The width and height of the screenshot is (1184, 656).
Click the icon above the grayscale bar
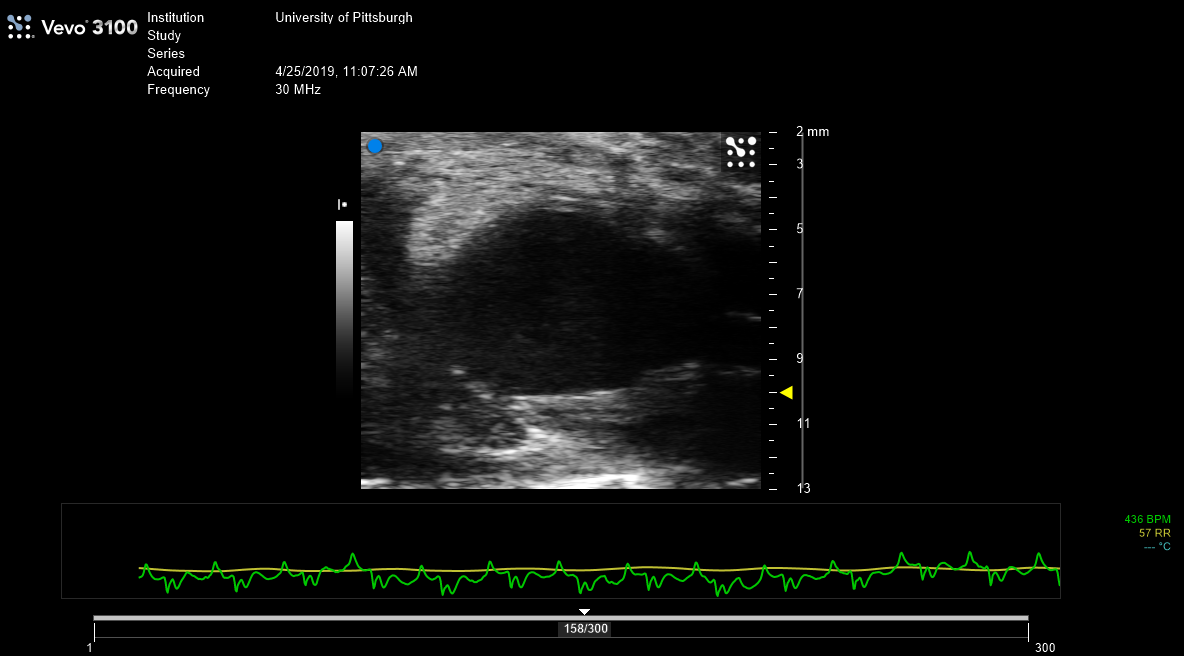click(x=342, y=205)
